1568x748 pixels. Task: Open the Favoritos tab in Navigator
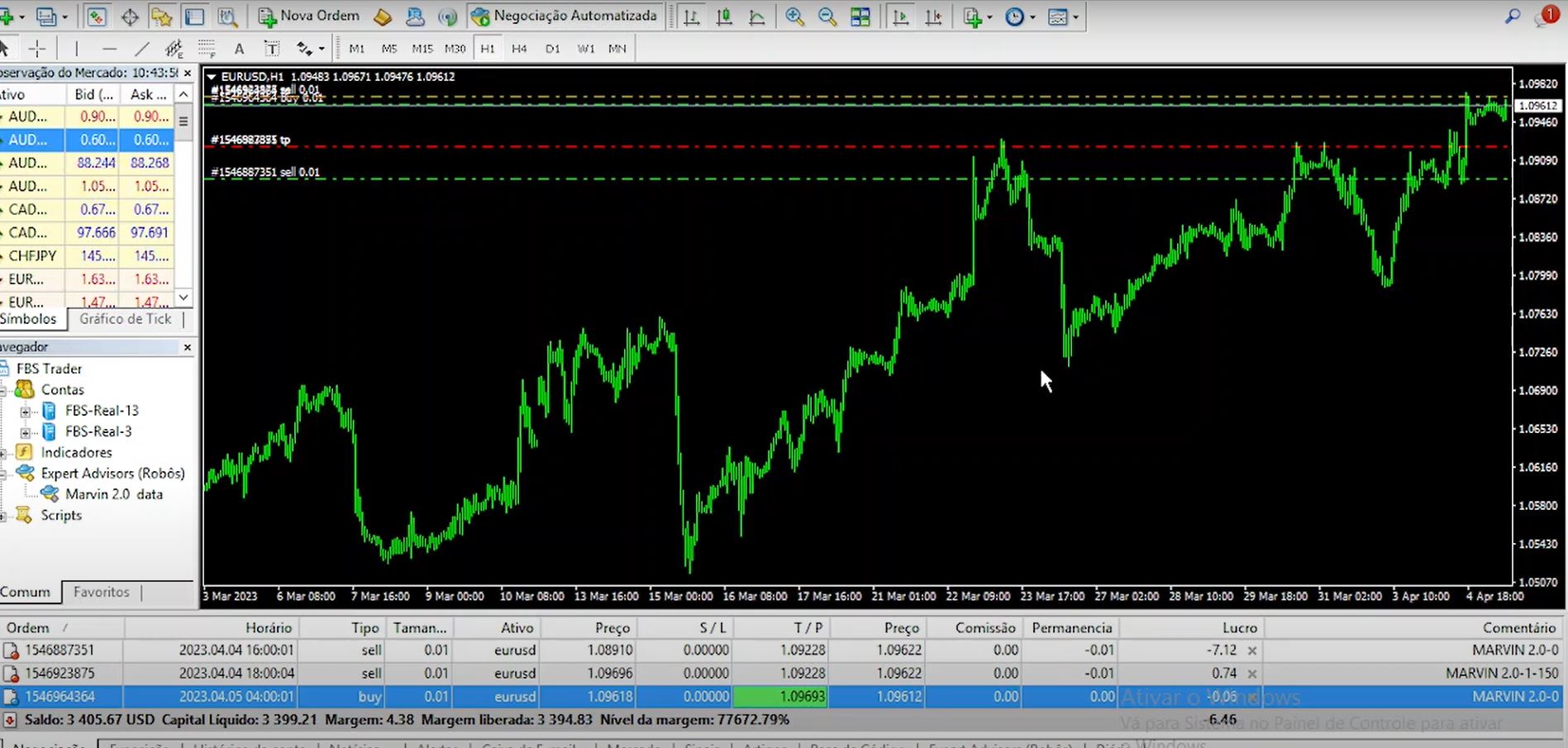(x=101, y=592)
